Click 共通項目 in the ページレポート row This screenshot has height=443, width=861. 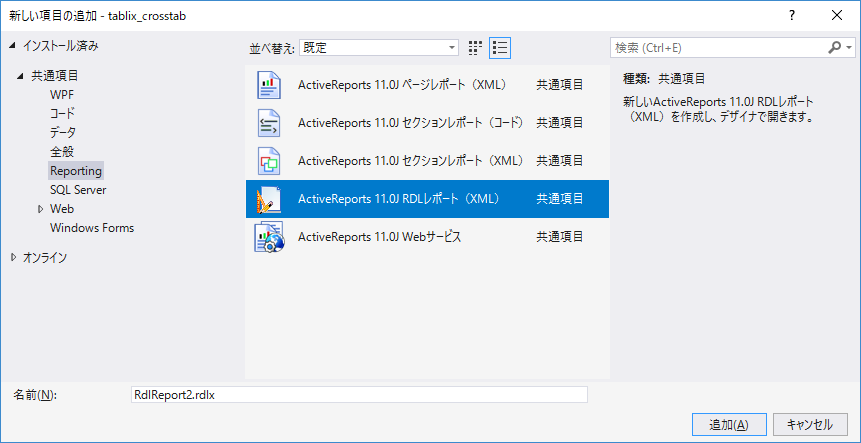click(x=560, y=85)
